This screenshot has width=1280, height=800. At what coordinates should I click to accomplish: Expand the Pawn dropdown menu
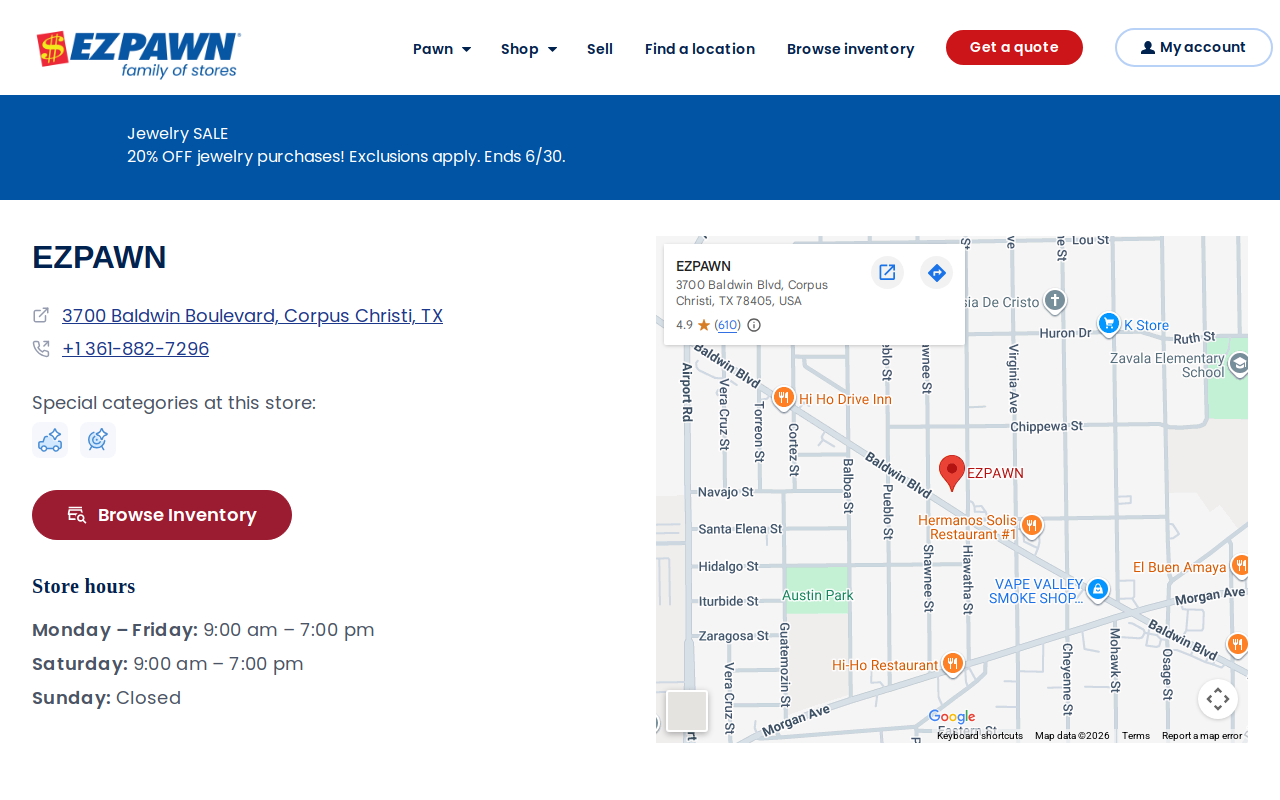click(442, 49)
